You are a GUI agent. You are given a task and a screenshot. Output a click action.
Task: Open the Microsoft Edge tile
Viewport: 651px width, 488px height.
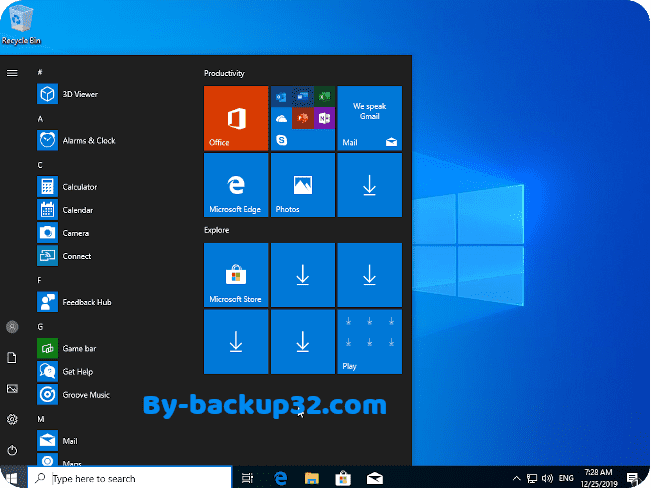pos(236,185)
